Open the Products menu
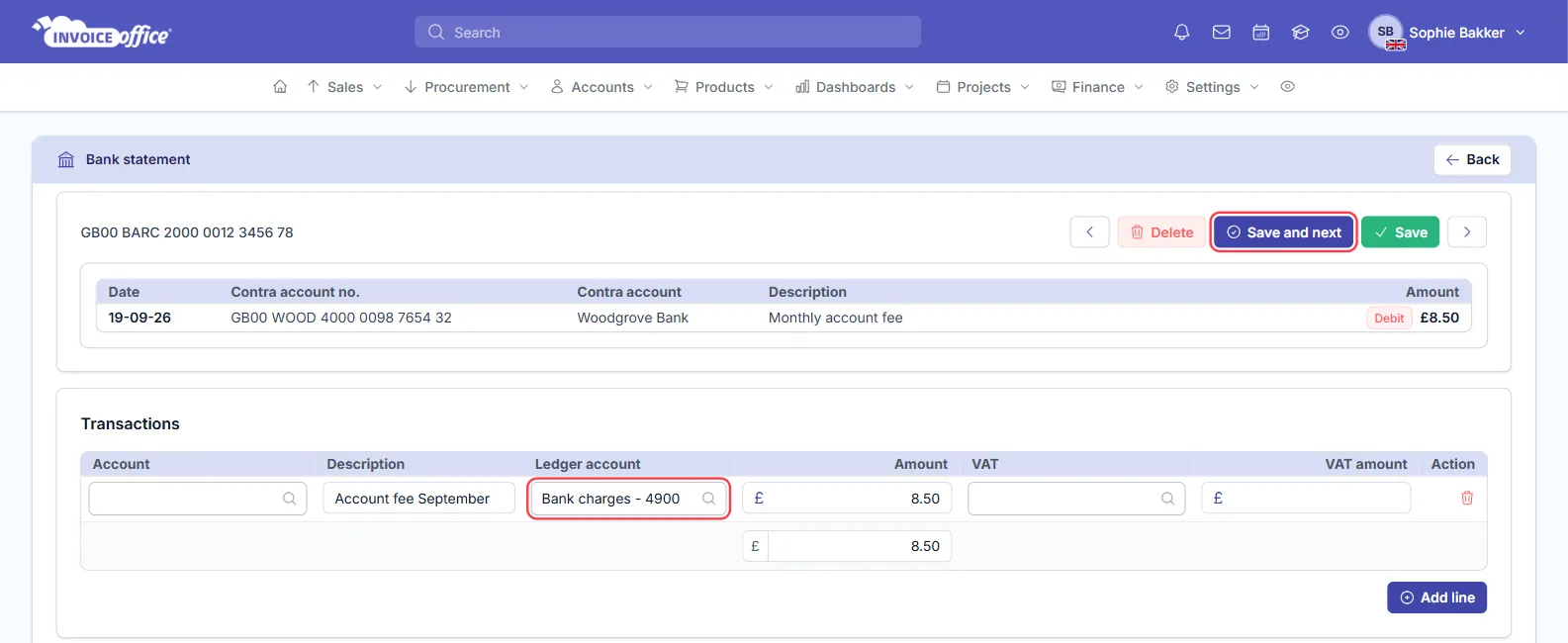Viewport: 1568px width, 643px height. pos(723,87)
